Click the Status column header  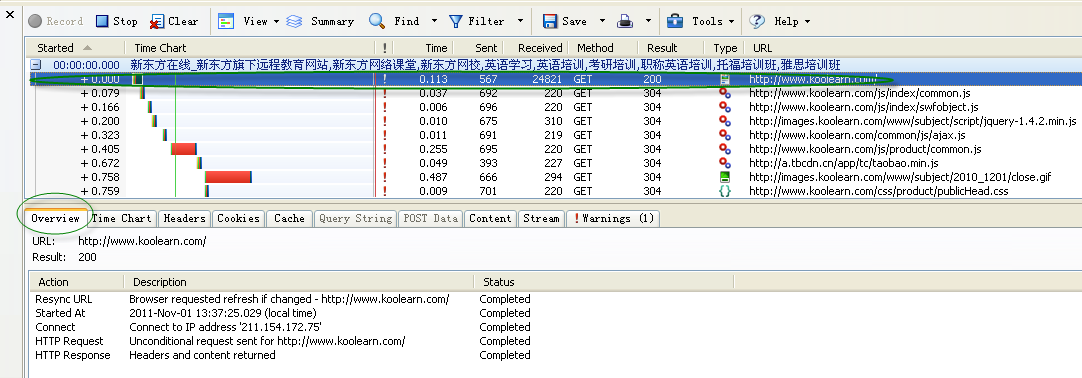[x=604, y=281]
